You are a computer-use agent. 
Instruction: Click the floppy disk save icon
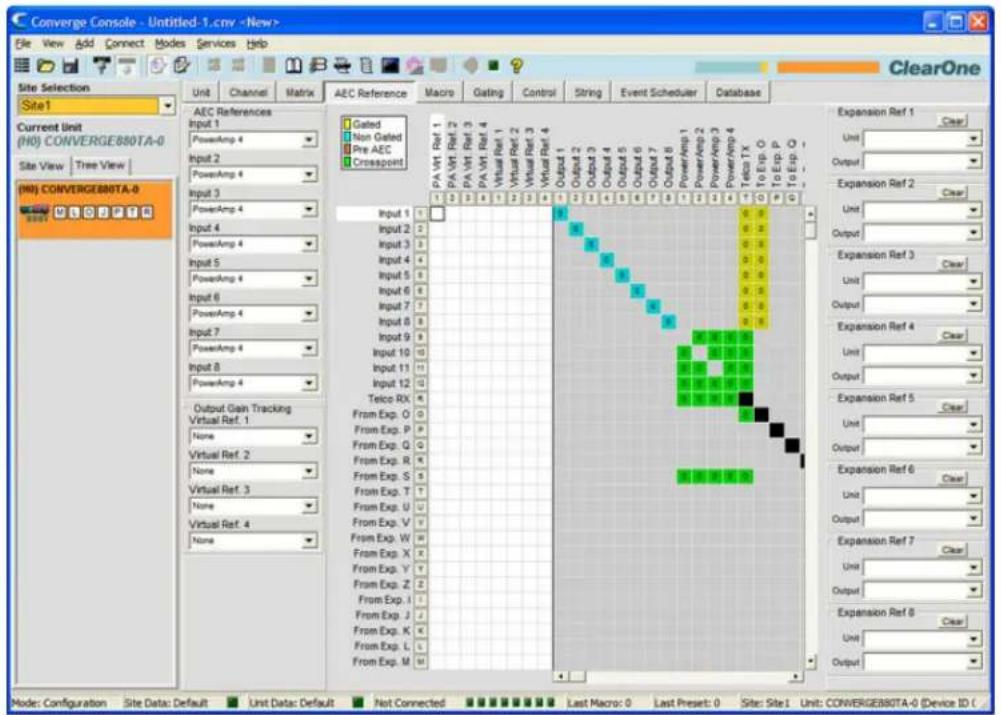[x=70, y=65]
